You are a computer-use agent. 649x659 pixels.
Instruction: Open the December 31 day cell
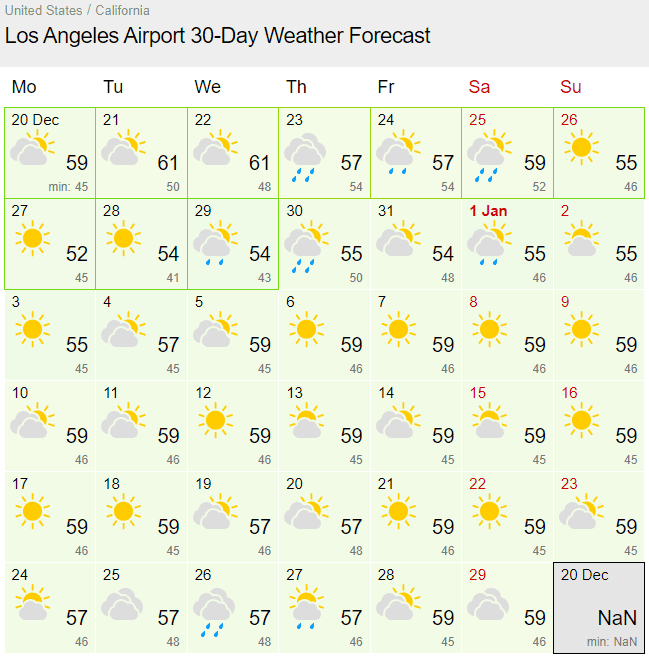click(x=416, y=244)
